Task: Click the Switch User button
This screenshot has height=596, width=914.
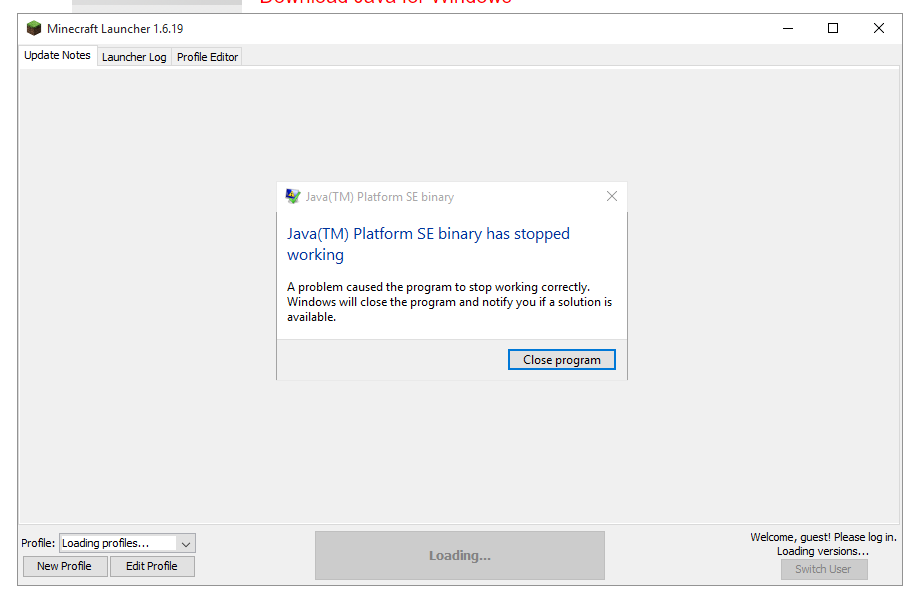Action: tap(824, 569)
